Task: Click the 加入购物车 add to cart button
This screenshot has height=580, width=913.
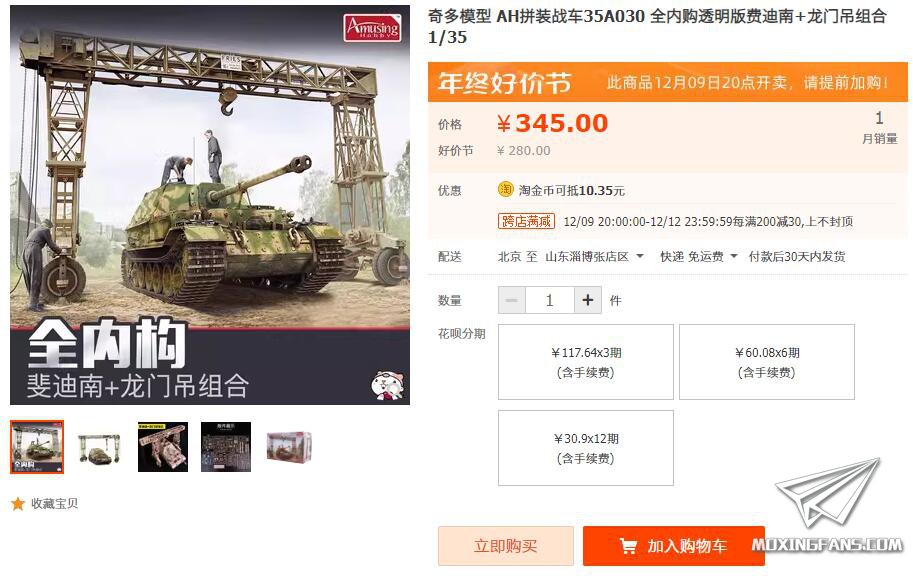Action: click(x=674, y=546)
